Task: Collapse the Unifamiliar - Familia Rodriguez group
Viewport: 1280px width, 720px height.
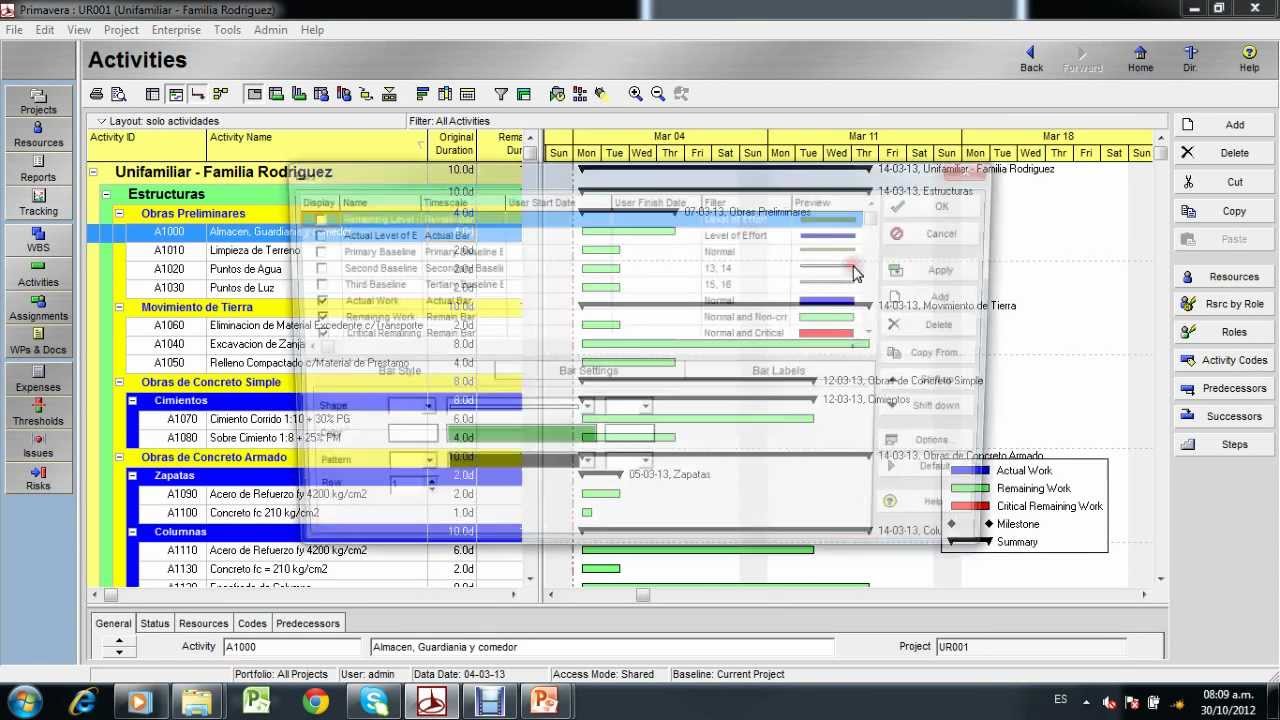Action: 93,172
